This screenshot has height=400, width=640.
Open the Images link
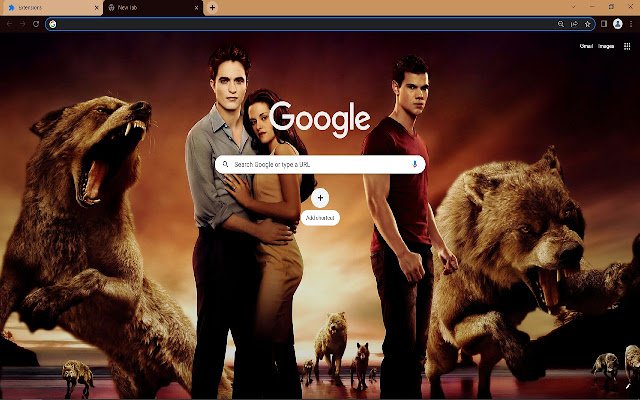tap(606, 46)
